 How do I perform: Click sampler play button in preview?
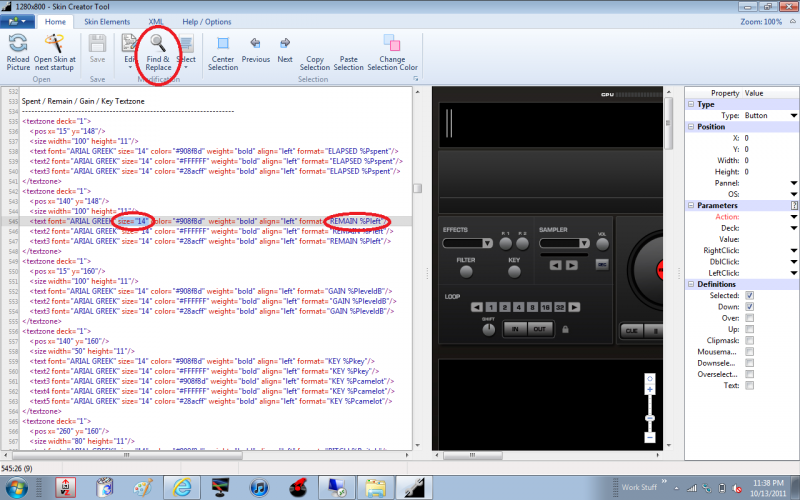[x=572, y=265]
